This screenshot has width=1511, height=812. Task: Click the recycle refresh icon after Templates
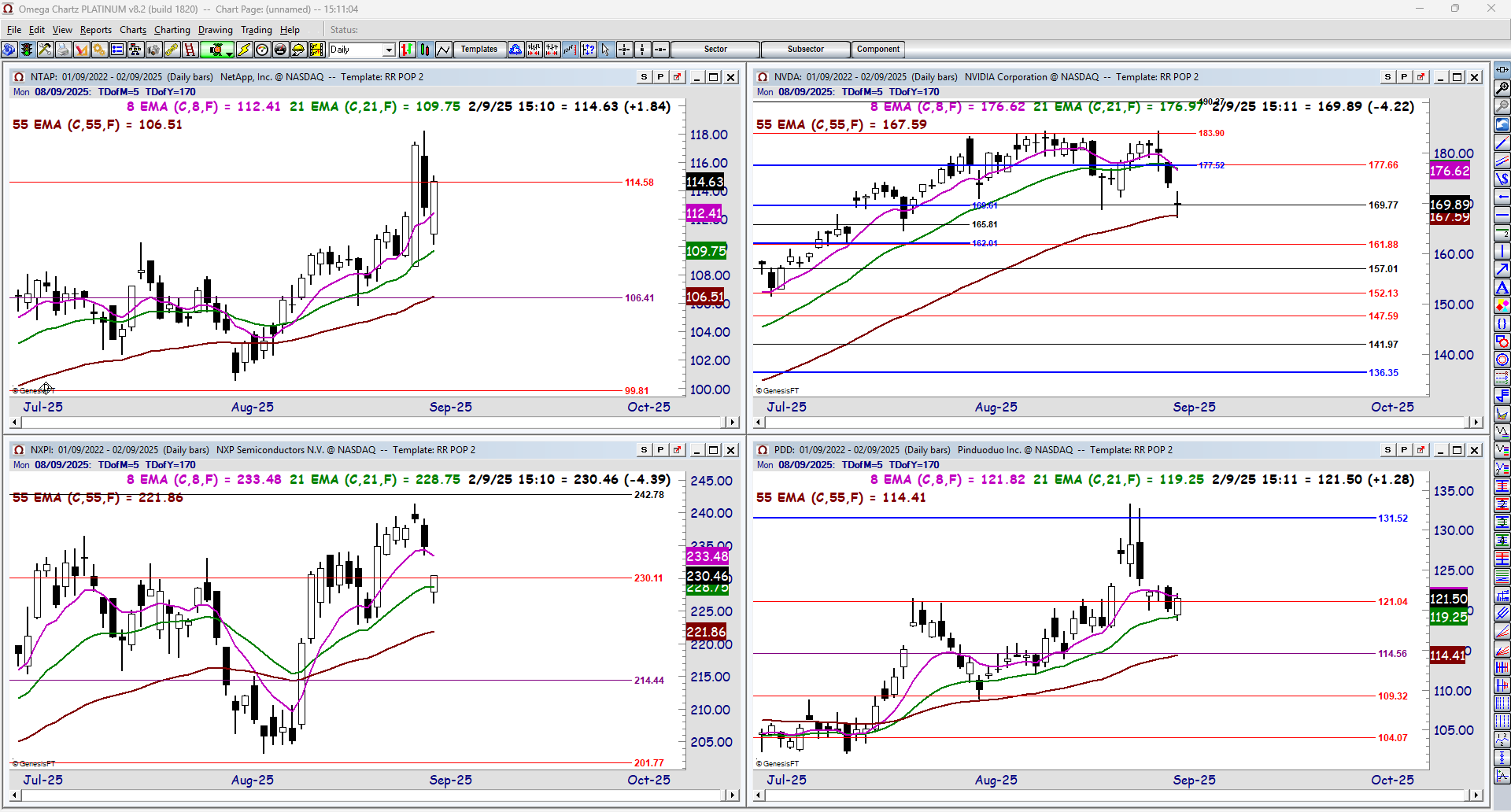[515, 50]
